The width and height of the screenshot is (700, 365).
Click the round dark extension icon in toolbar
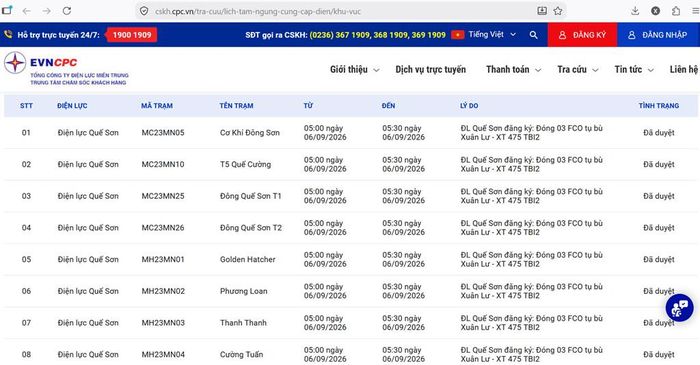[655, 11]
